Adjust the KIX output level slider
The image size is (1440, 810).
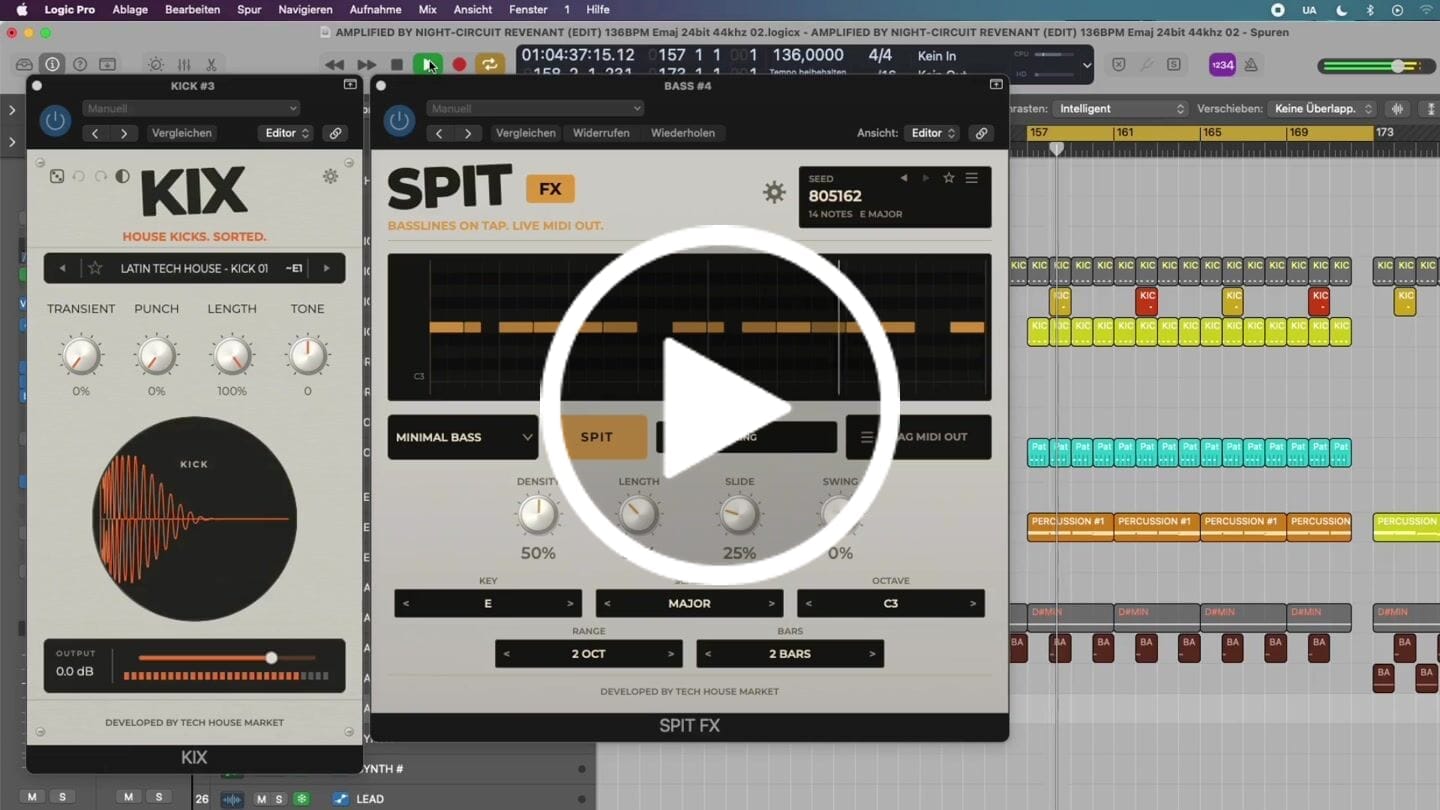click(x=271, y=658)
